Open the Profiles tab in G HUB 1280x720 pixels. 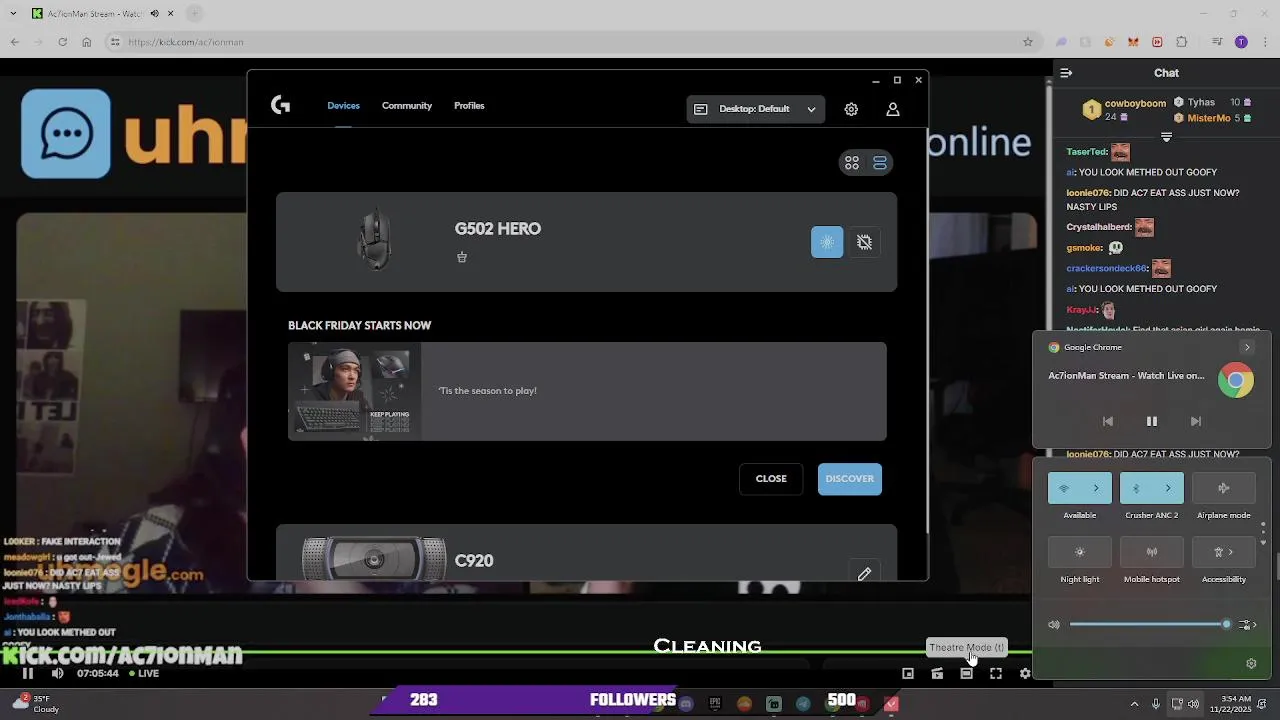(x=469, y=106)
